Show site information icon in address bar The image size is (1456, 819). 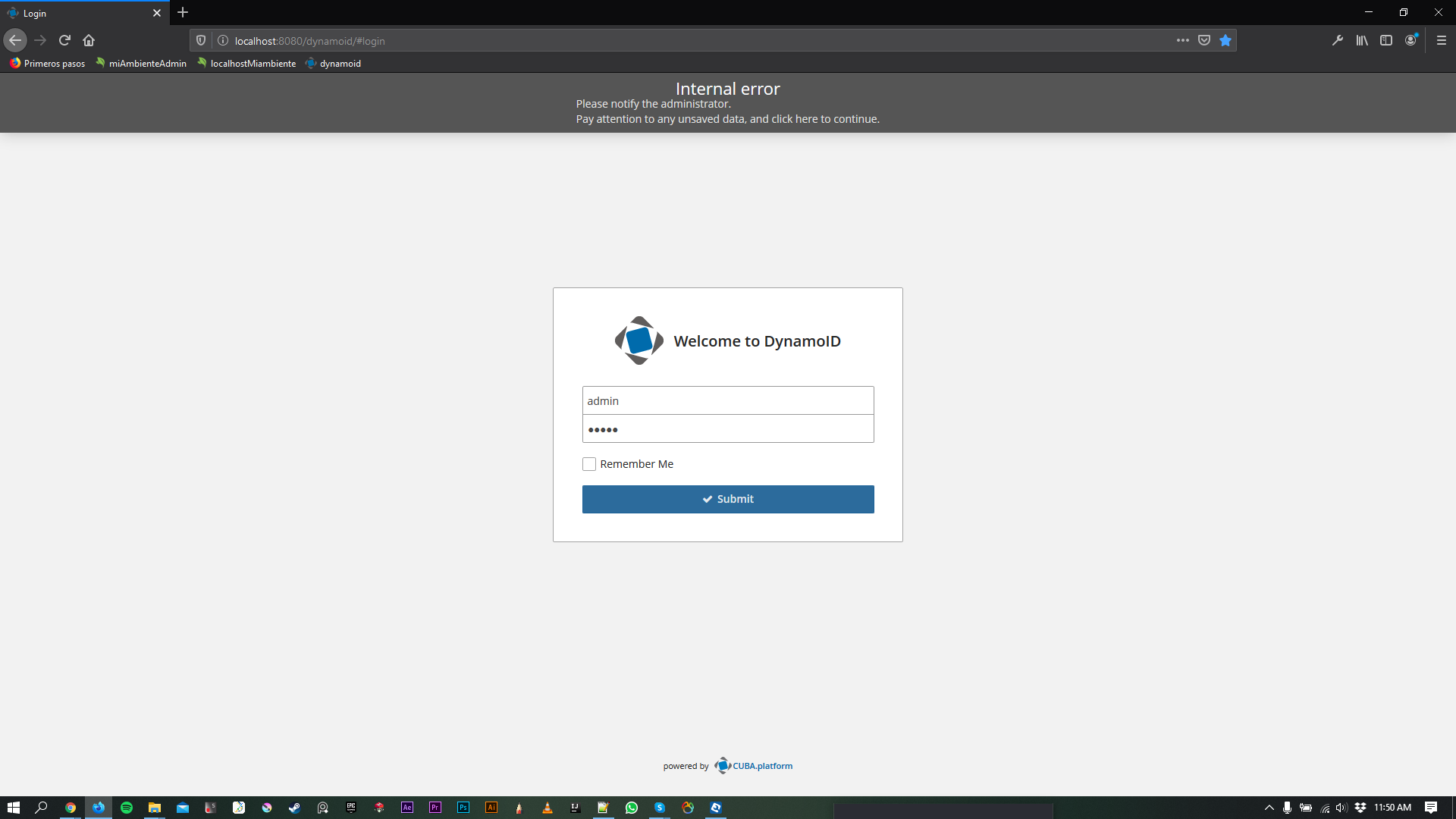click(x=223, y=40)
